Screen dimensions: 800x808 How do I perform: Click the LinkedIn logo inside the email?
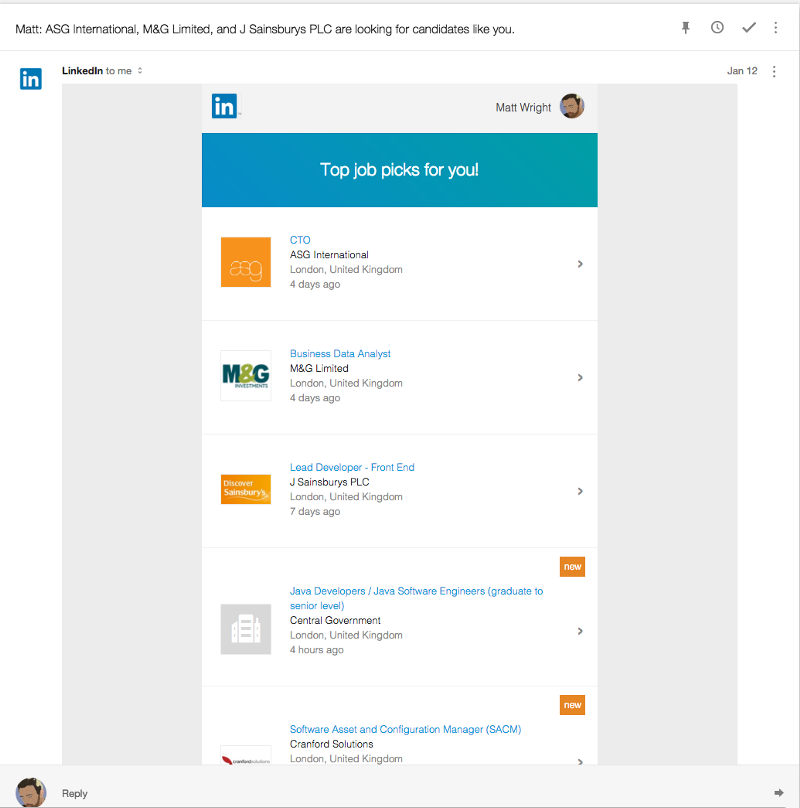tap(225, 106)
